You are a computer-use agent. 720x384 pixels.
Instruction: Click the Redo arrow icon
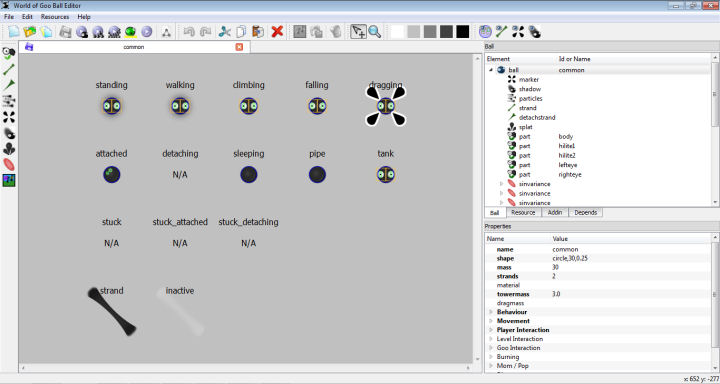tap(205, 32)
